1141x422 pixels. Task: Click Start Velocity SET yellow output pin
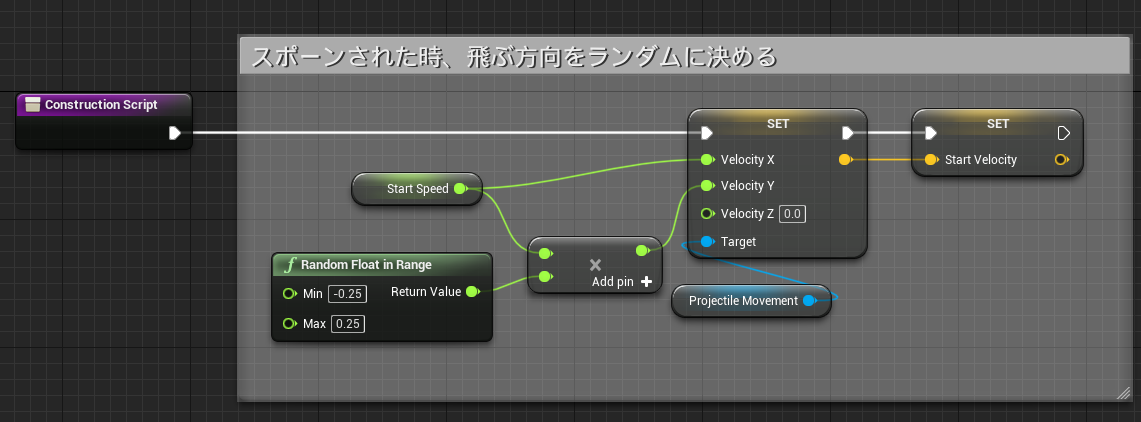(1062, 159)
